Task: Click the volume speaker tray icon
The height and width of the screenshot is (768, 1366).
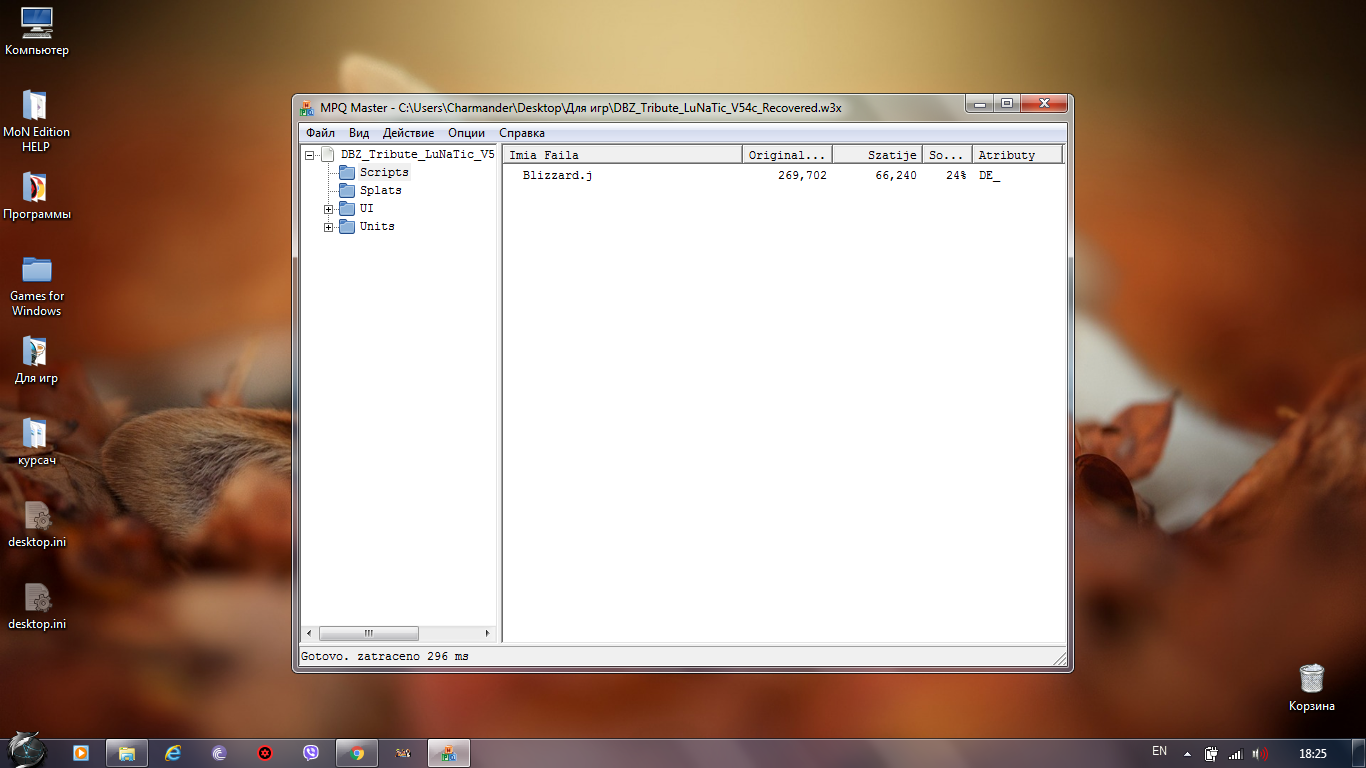Action: 1261,754
